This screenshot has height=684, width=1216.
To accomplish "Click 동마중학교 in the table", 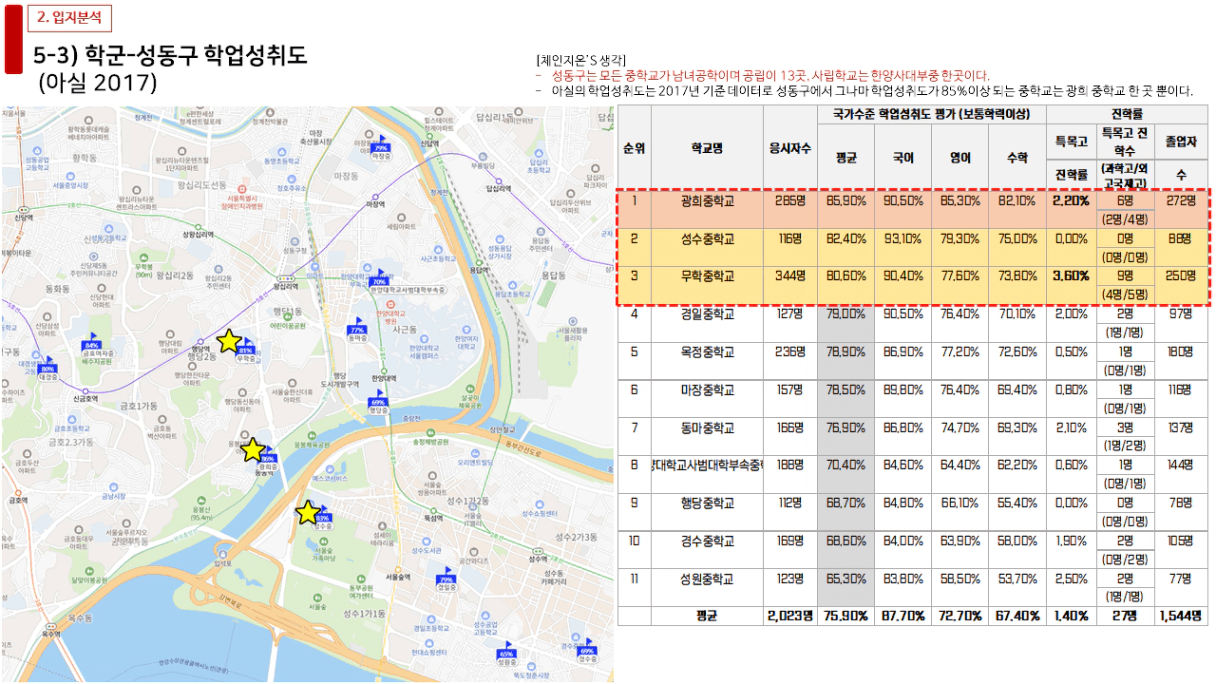I will [x=706, y=427].
